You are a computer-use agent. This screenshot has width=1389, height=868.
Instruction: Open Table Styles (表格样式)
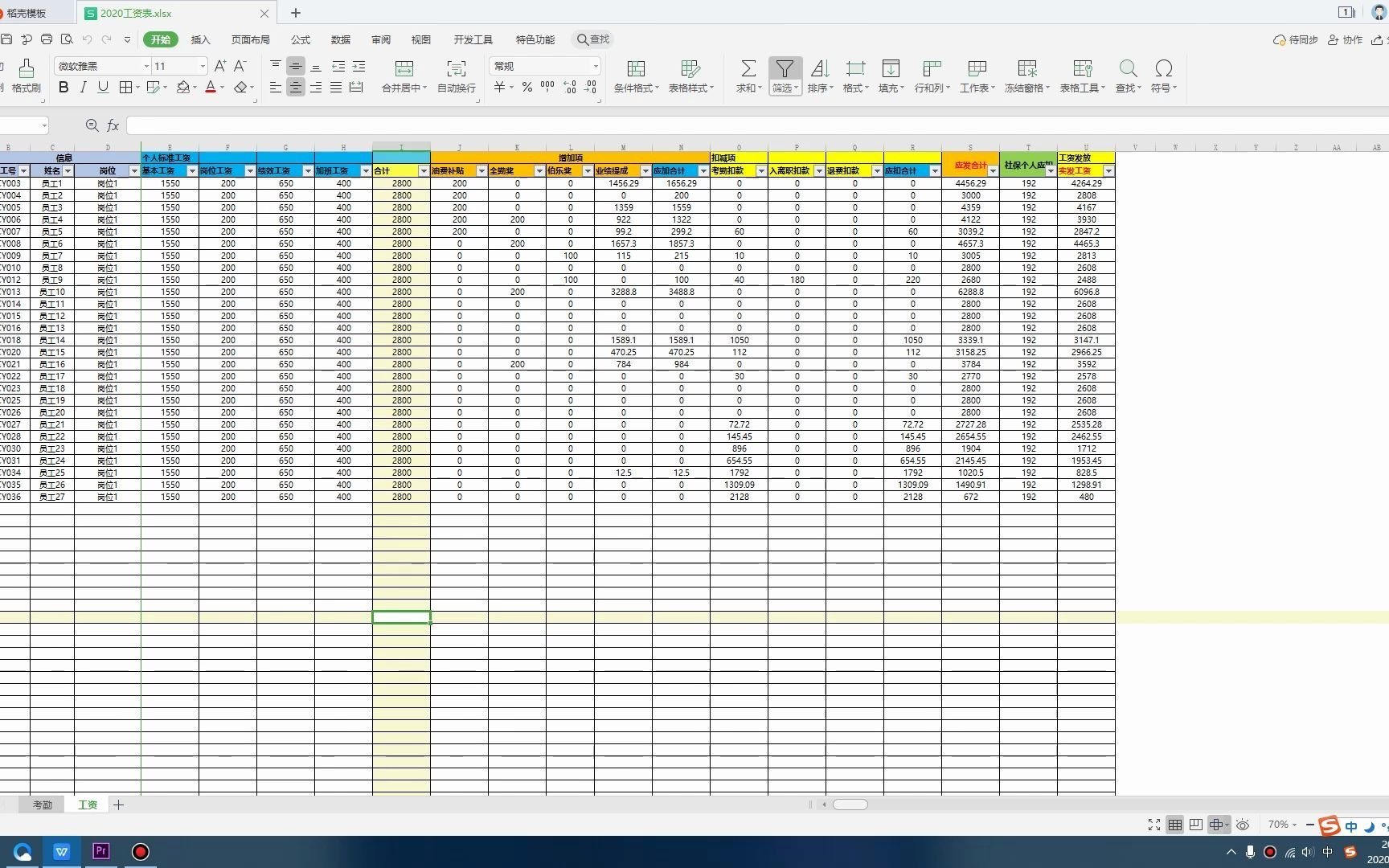coord(691,76)
